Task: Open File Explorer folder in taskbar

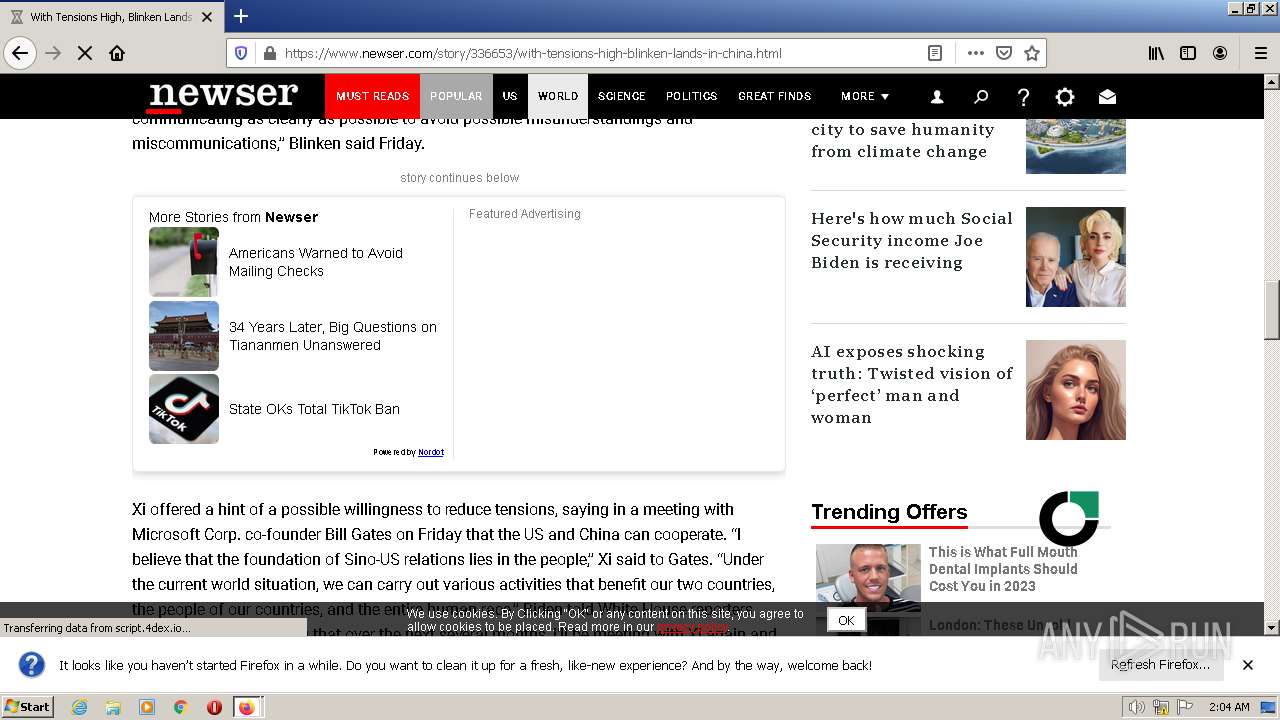Action: click(x=113, y=707)
